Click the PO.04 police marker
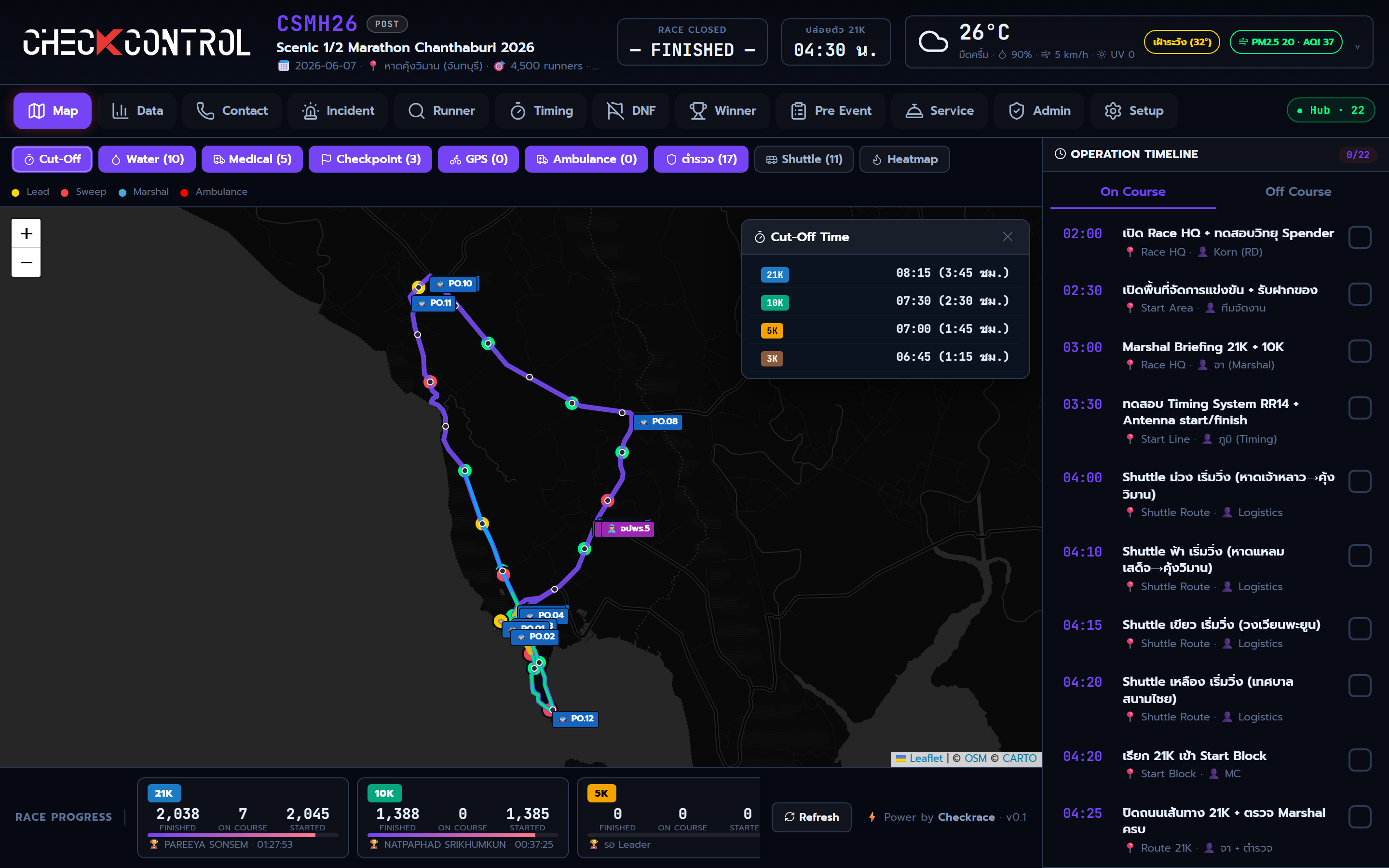Image resolution: width=1389 pixels, height=868 pixels. (x=544, y=615)
